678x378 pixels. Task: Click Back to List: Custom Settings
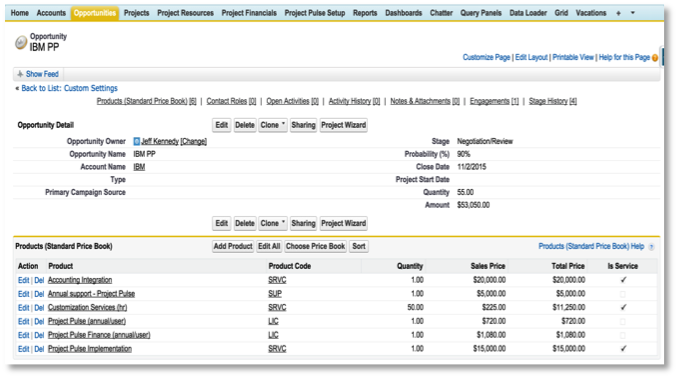(x=70, y=88)
